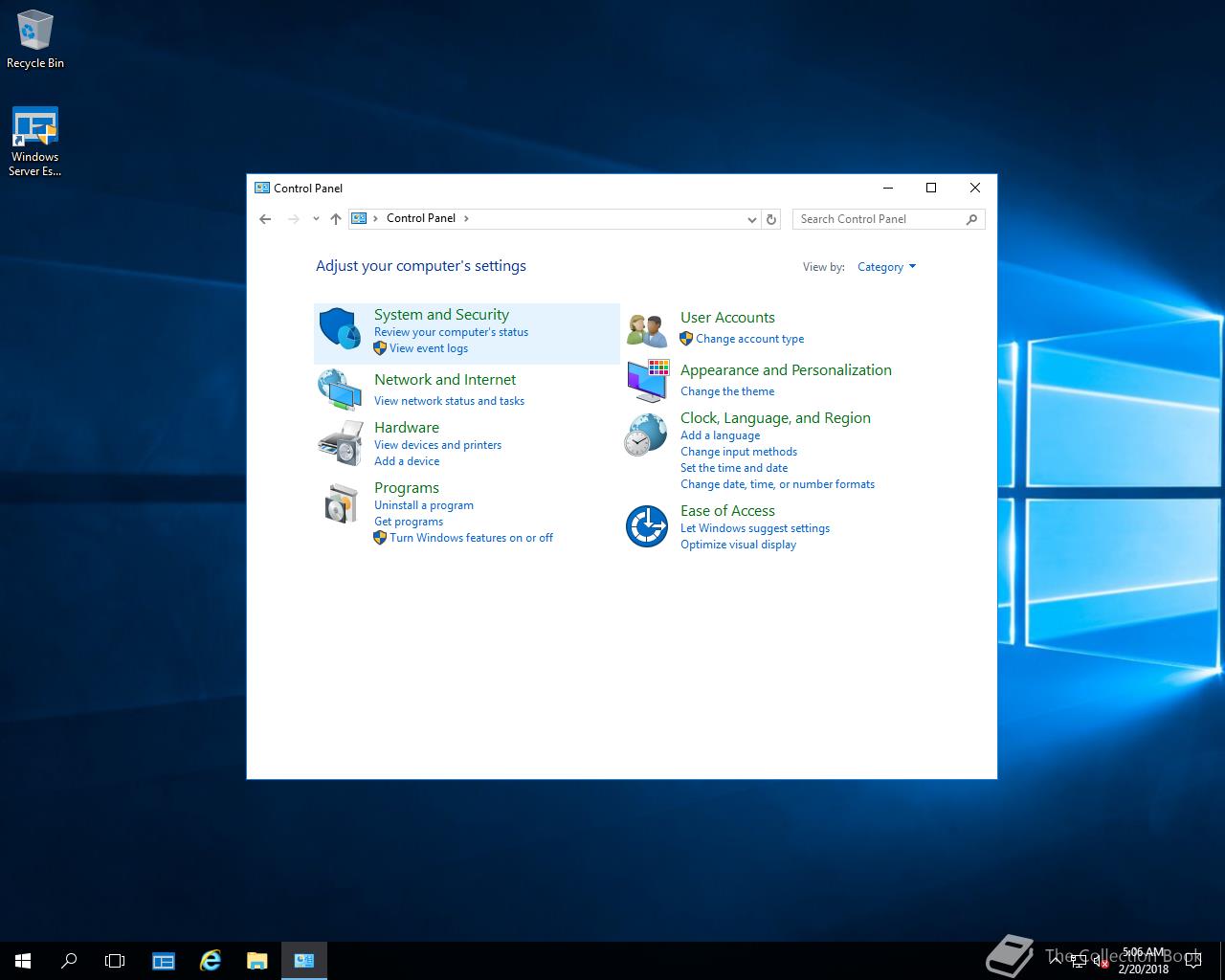
Task: Click View devices and printers
Action: (x=437, y=445)
